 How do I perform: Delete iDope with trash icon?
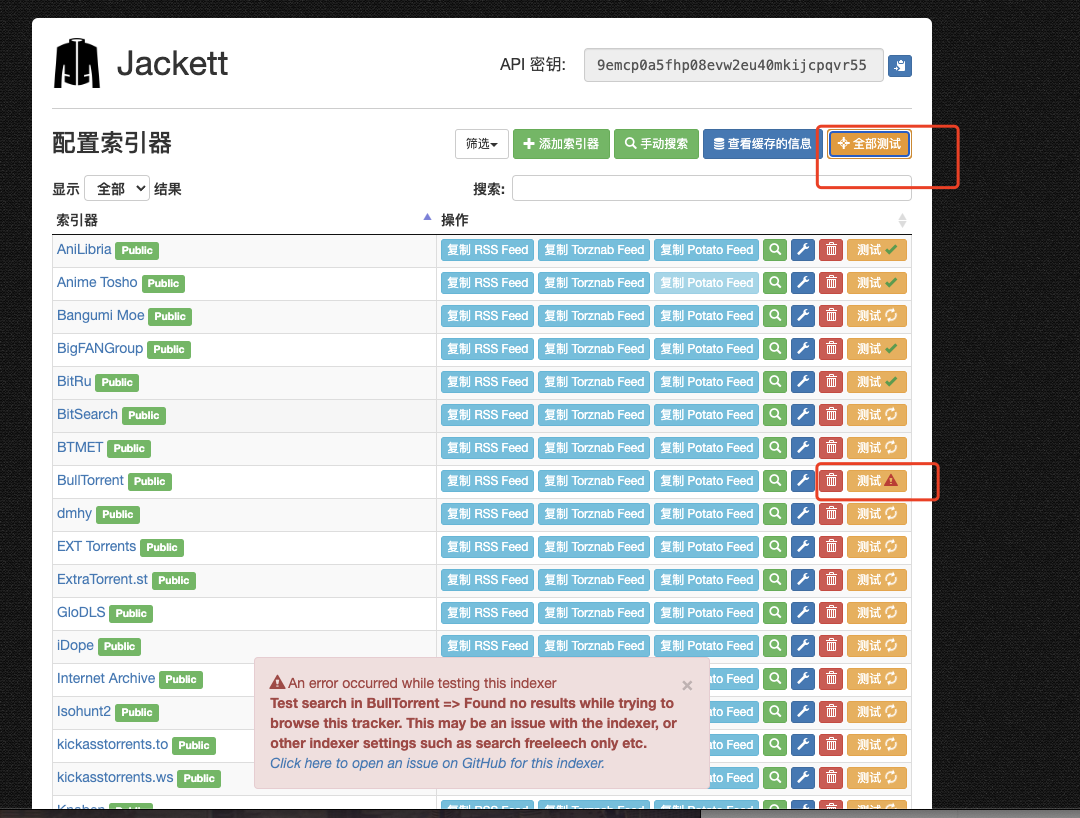tap(831, 646)
